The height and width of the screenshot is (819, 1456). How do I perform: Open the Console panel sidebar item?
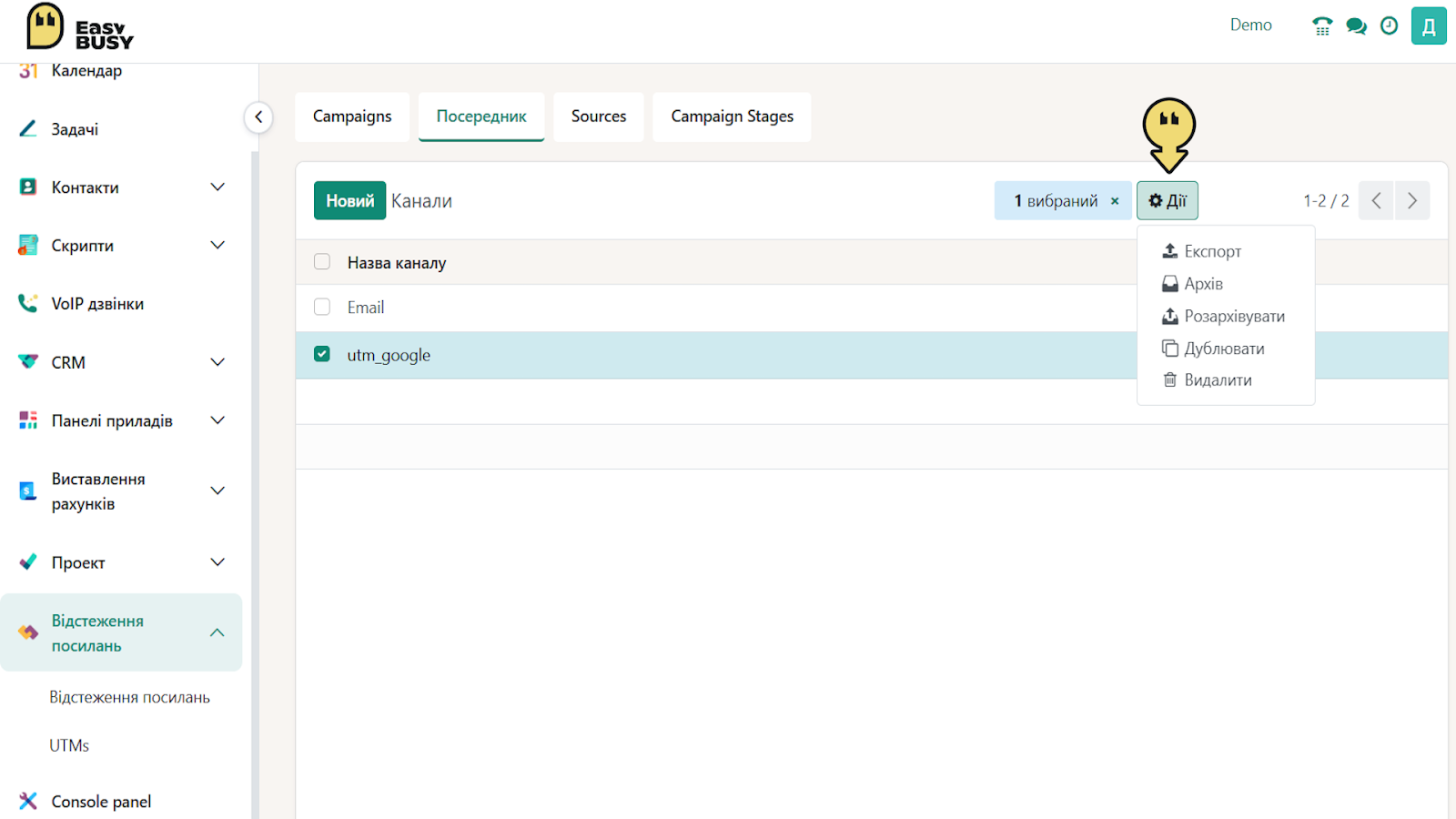point(102,802)
